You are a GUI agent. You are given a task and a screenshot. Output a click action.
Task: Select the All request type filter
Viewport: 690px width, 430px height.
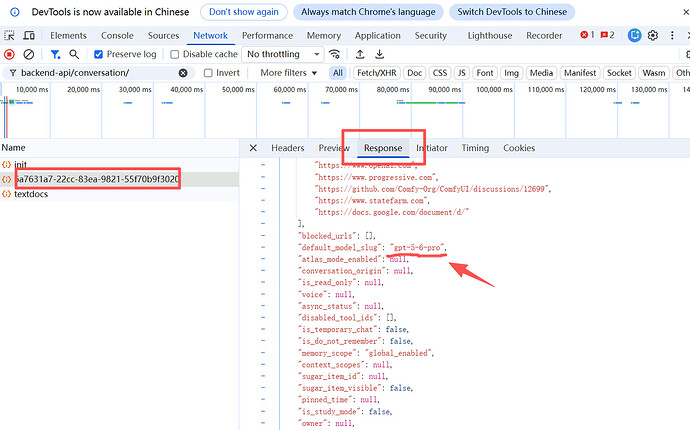(x=338, y=73)
